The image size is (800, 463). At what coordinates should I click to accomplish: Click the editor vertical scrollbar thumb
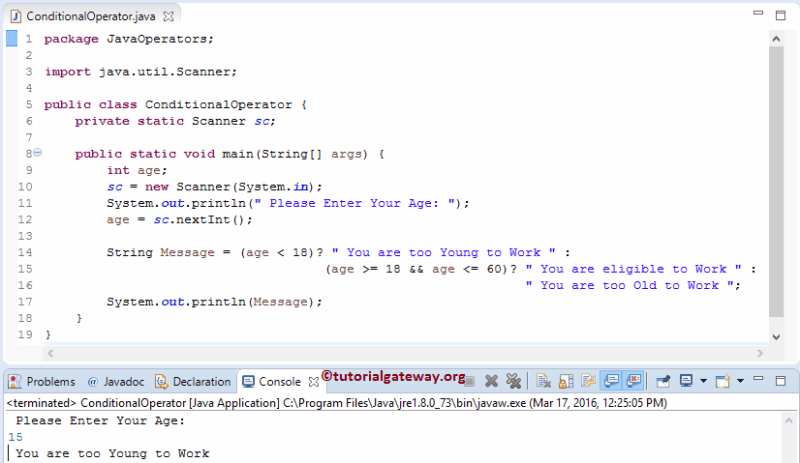click(776, 181)
